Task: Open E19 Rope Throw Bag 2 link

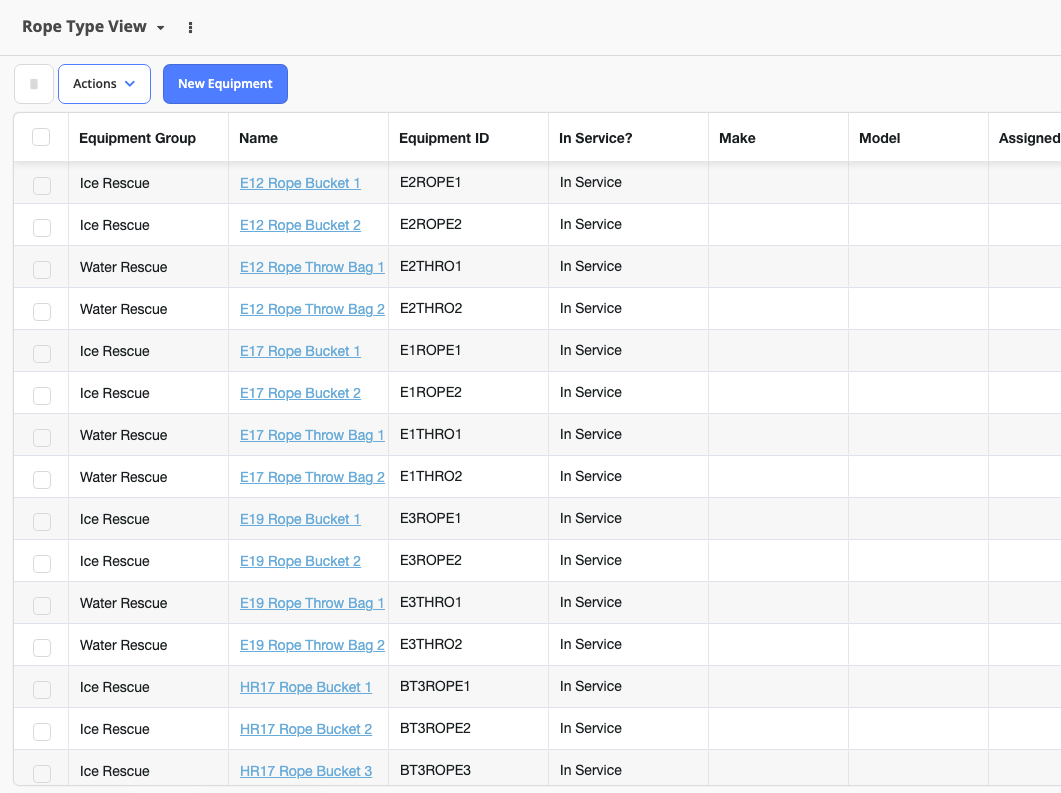Action: [313, 645]
